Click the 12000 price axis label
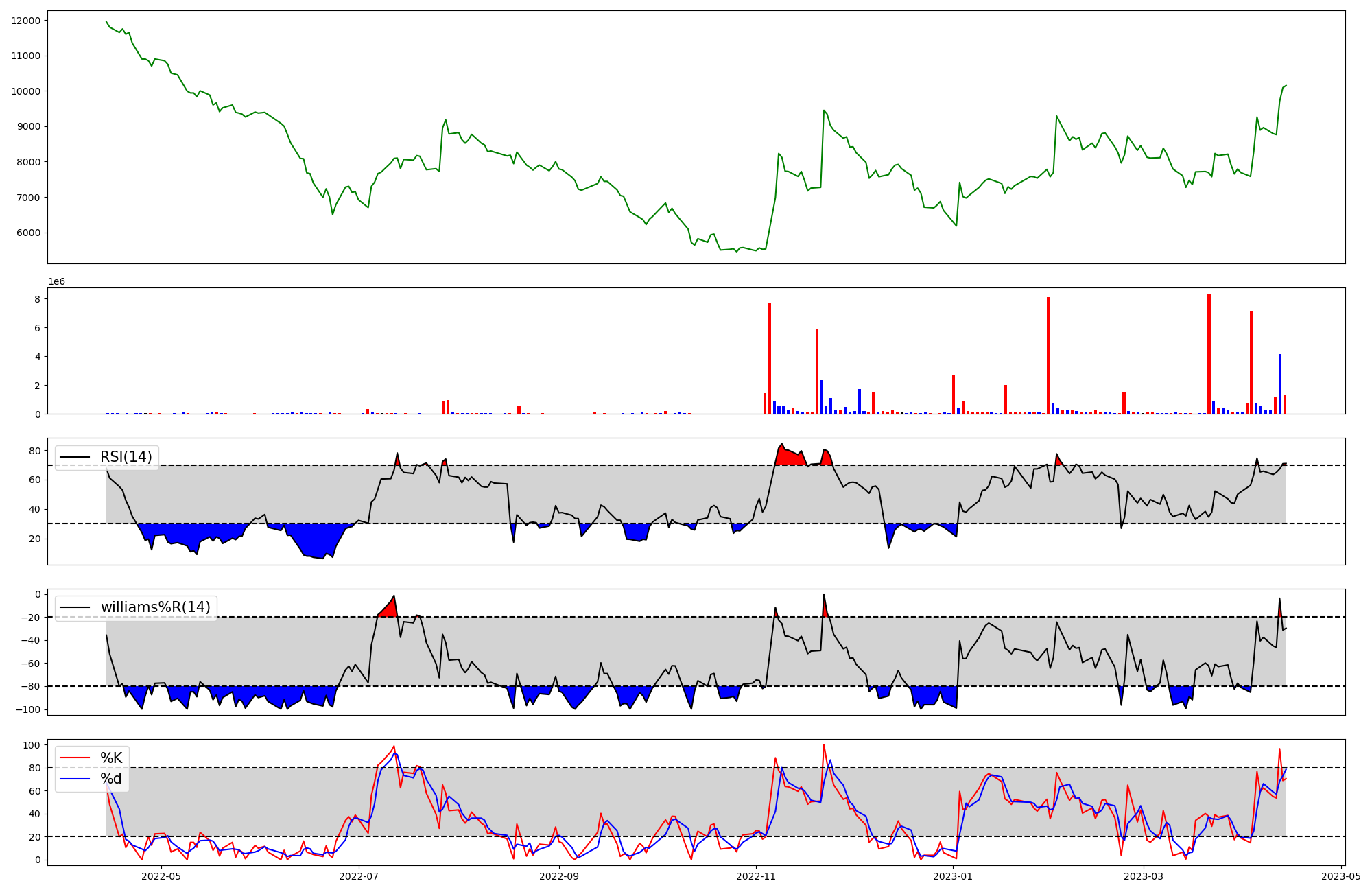 (26, 21)
